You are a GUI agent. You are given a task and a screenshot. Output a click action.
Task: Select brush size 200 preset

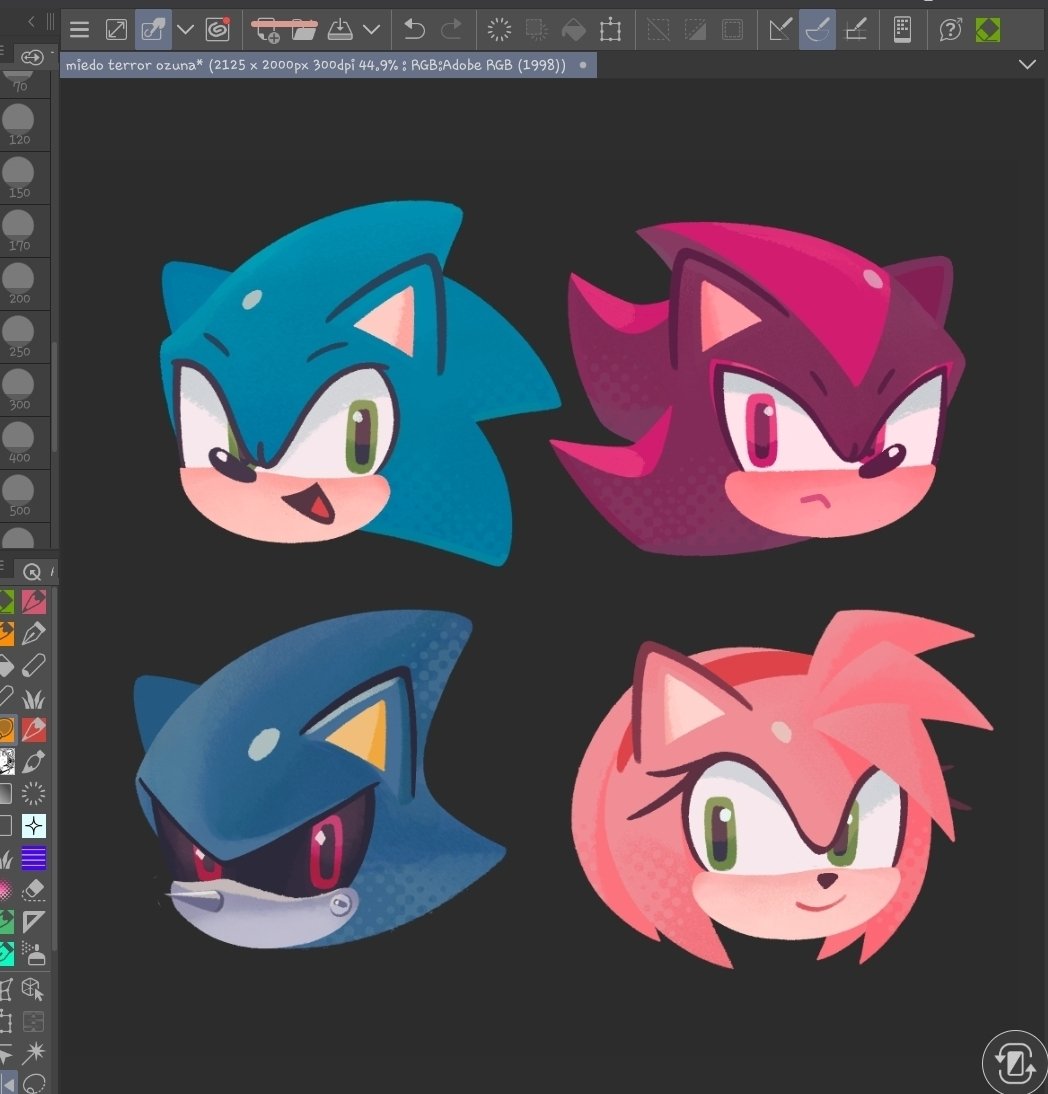point(19,285)
